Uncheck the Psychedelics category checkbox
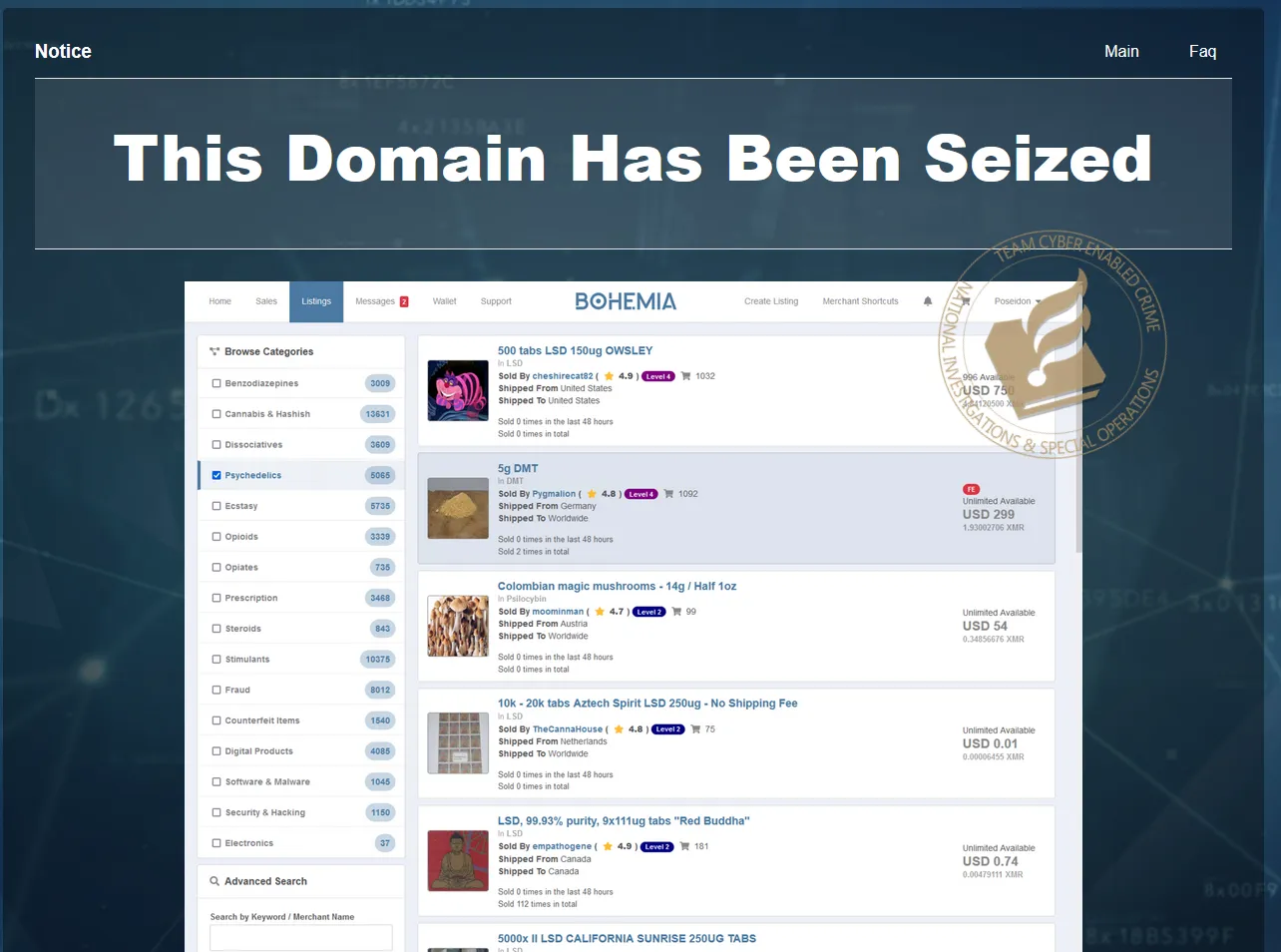The width and height of the screenshot is (1281, 952). [x=216, y=475]
